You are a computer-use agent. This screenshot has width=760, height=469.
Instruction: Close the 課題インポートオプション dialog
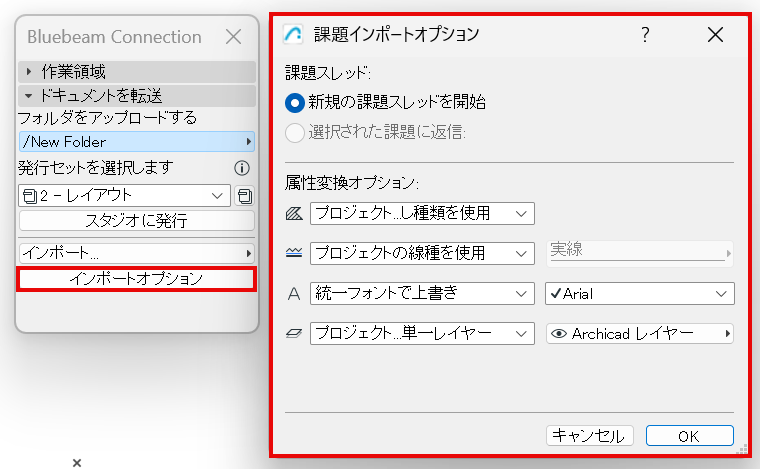pyautogui.click(x=715, y=35)
